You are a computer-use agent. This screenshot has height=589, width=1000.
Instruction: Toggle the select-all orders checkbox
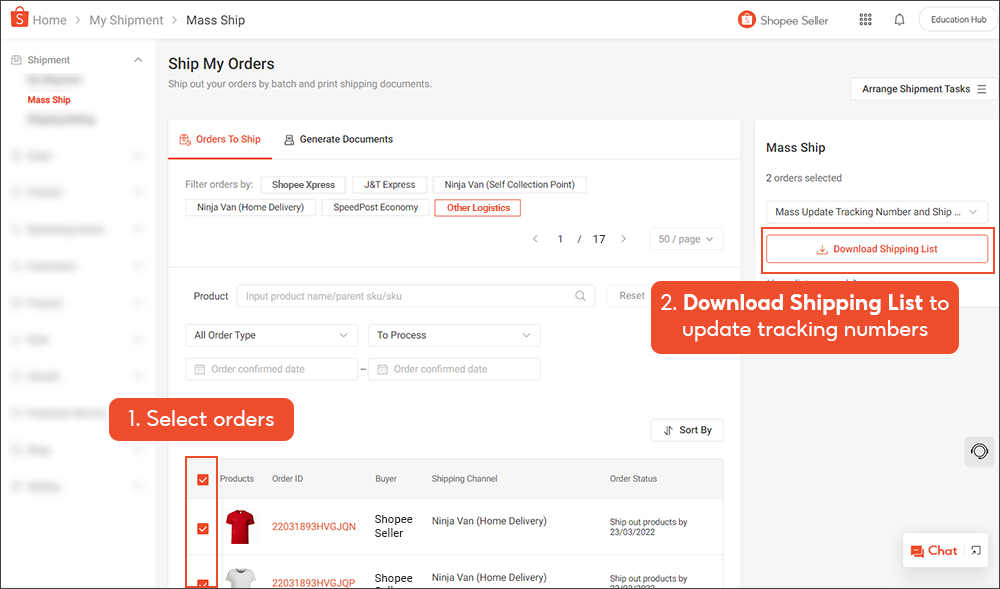(x=202, y=479)
